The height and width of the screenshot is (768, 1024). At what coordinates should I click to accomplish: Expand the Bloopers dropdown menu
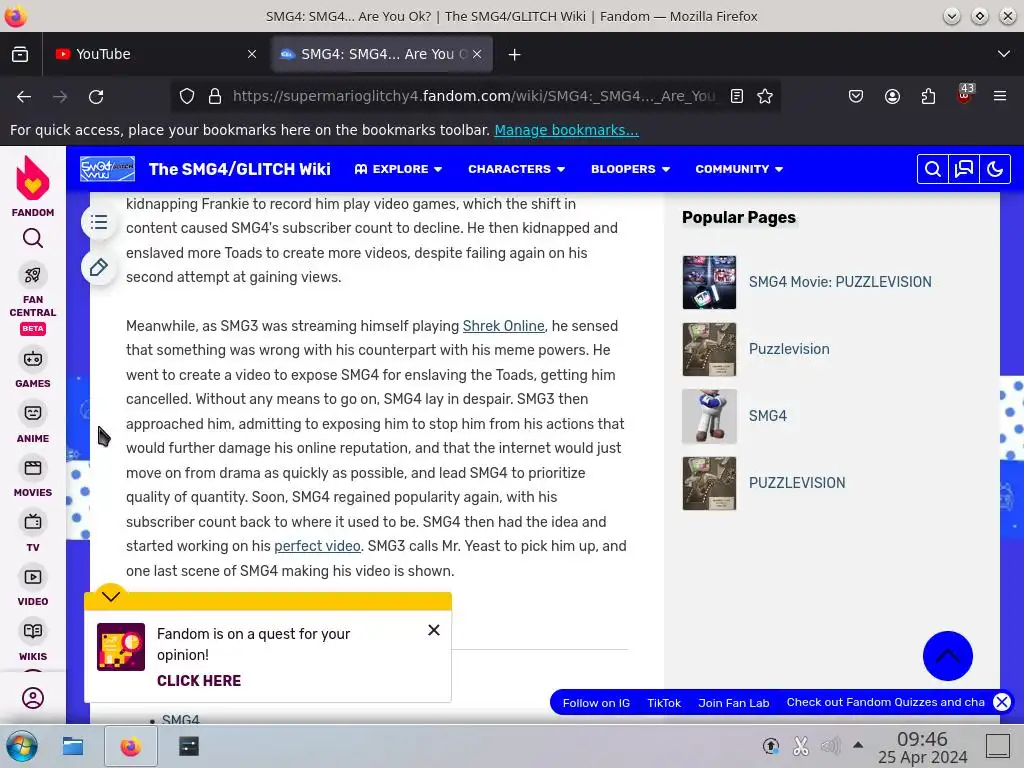click(630, 169)
